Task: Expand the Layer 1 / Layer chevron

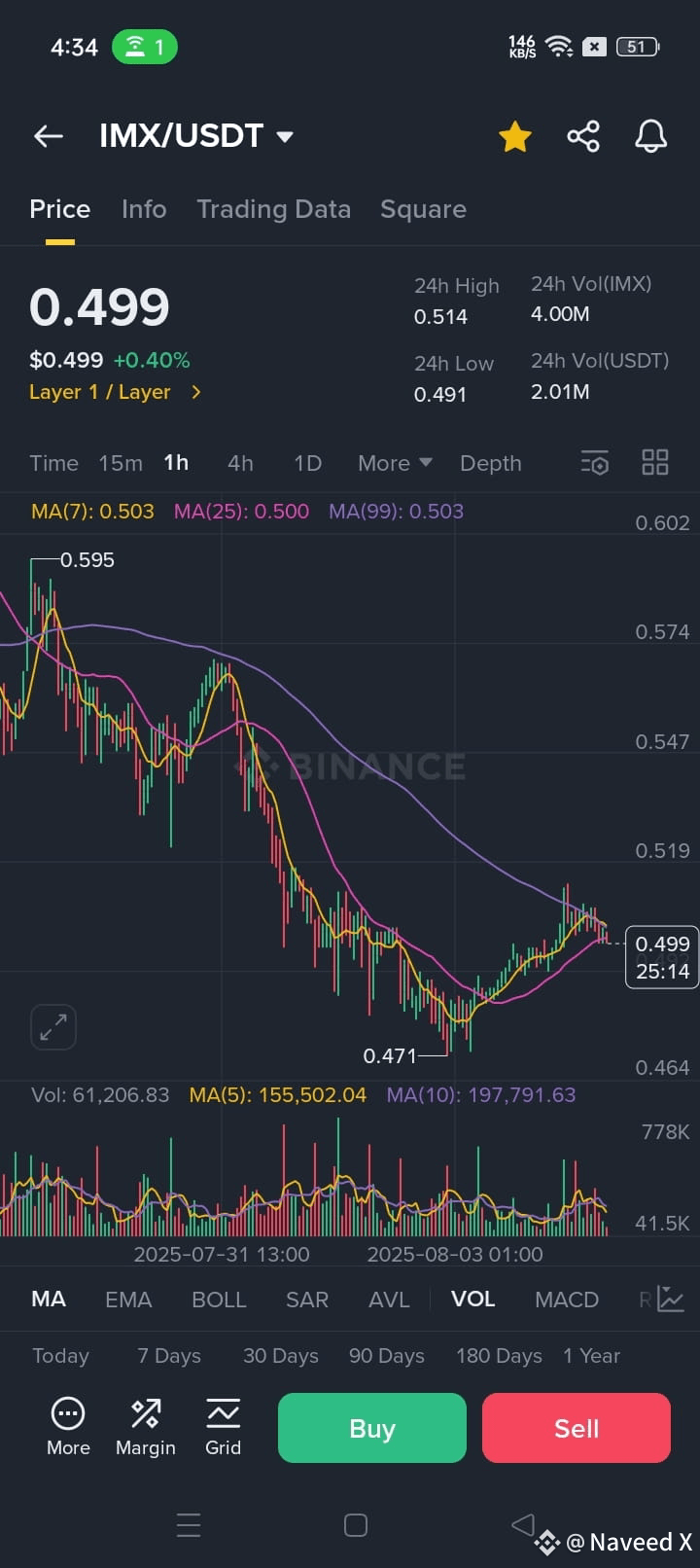Action: (x=195, y=392)
